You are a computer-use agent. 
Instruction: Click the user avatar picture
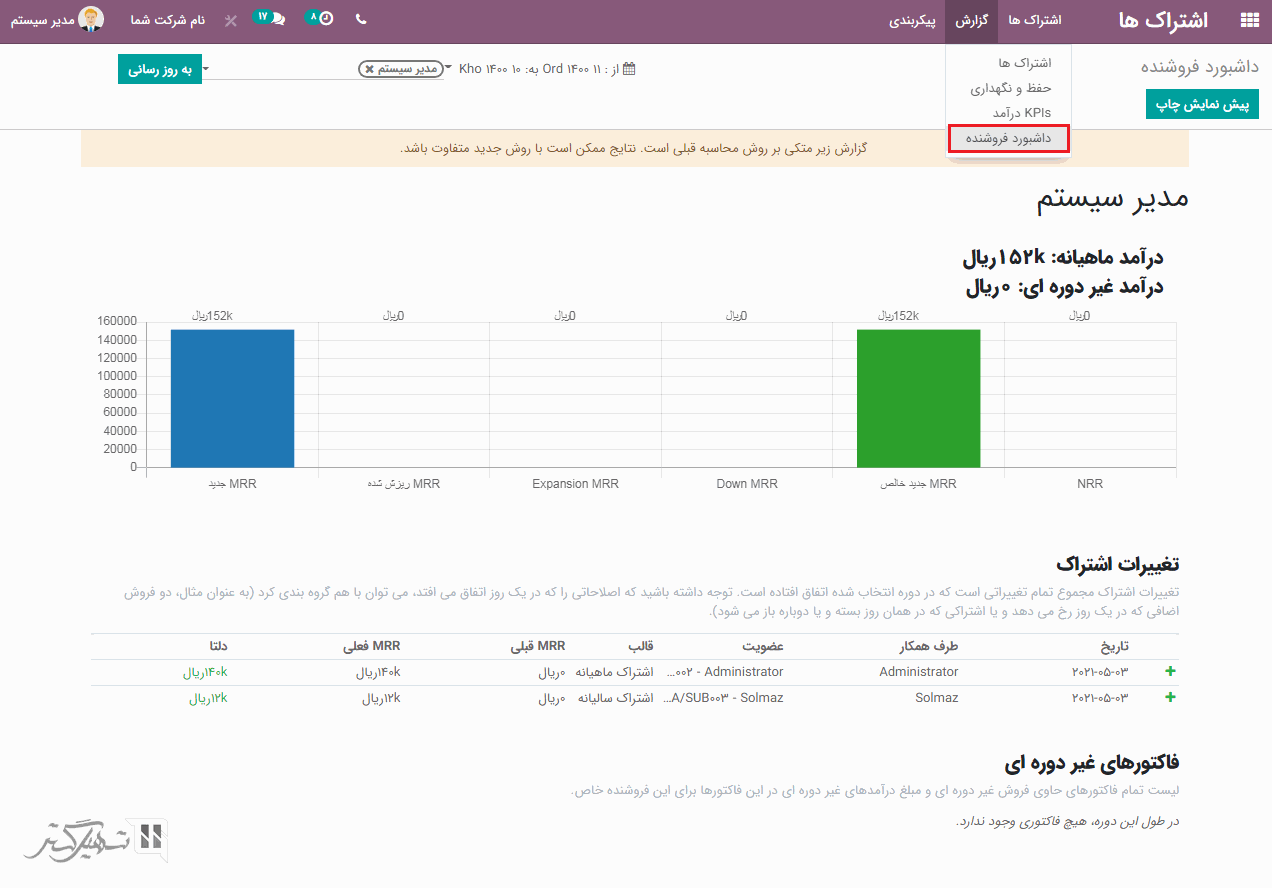click(92, 19)
